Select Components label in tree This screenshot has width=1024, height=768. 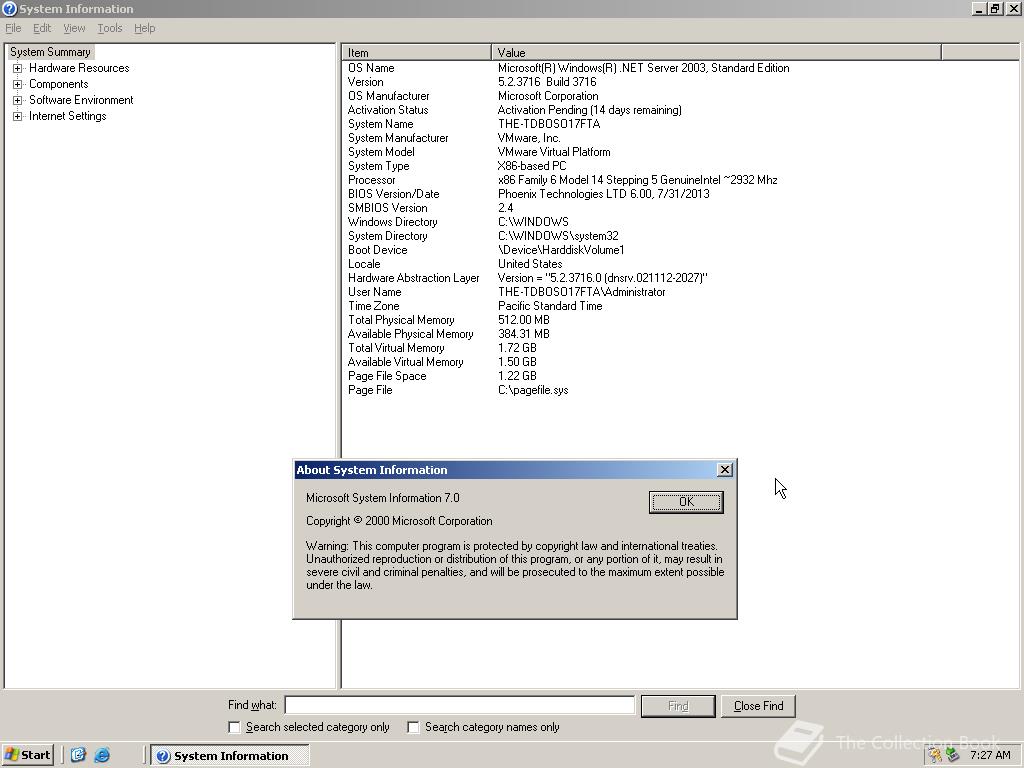point(59,84)
